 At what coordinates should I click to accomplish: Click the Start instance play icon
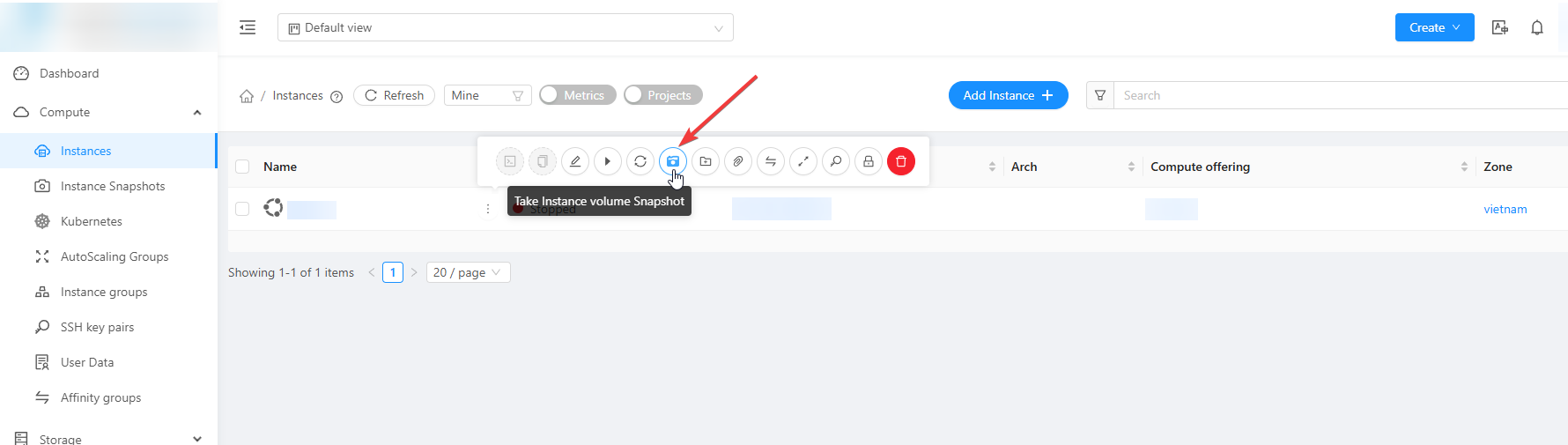[x=608, y=161]
